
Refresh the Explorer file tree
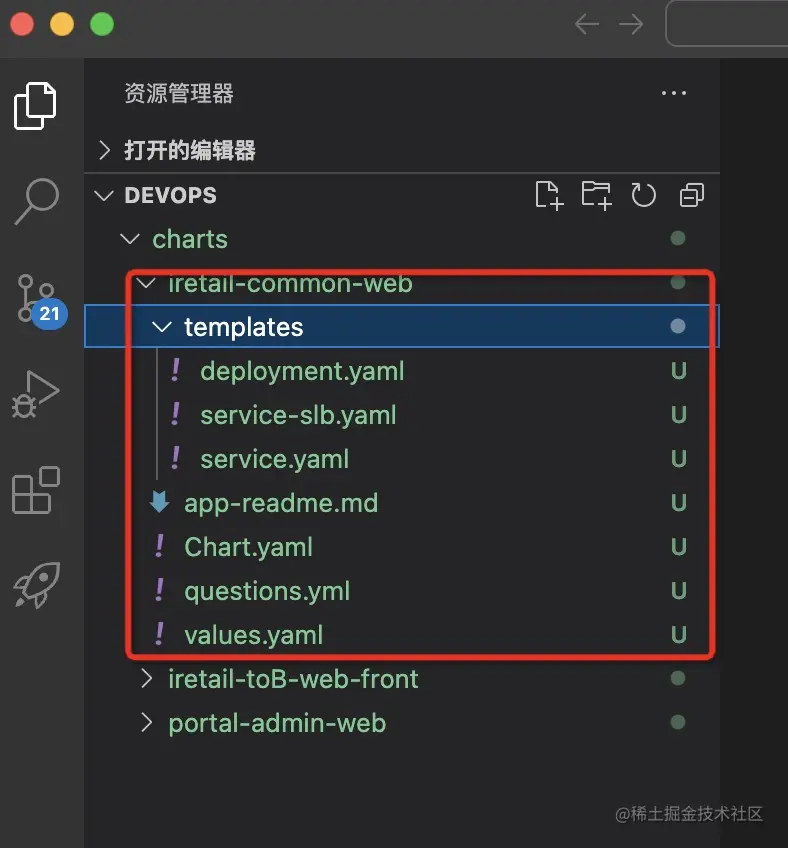644,195
